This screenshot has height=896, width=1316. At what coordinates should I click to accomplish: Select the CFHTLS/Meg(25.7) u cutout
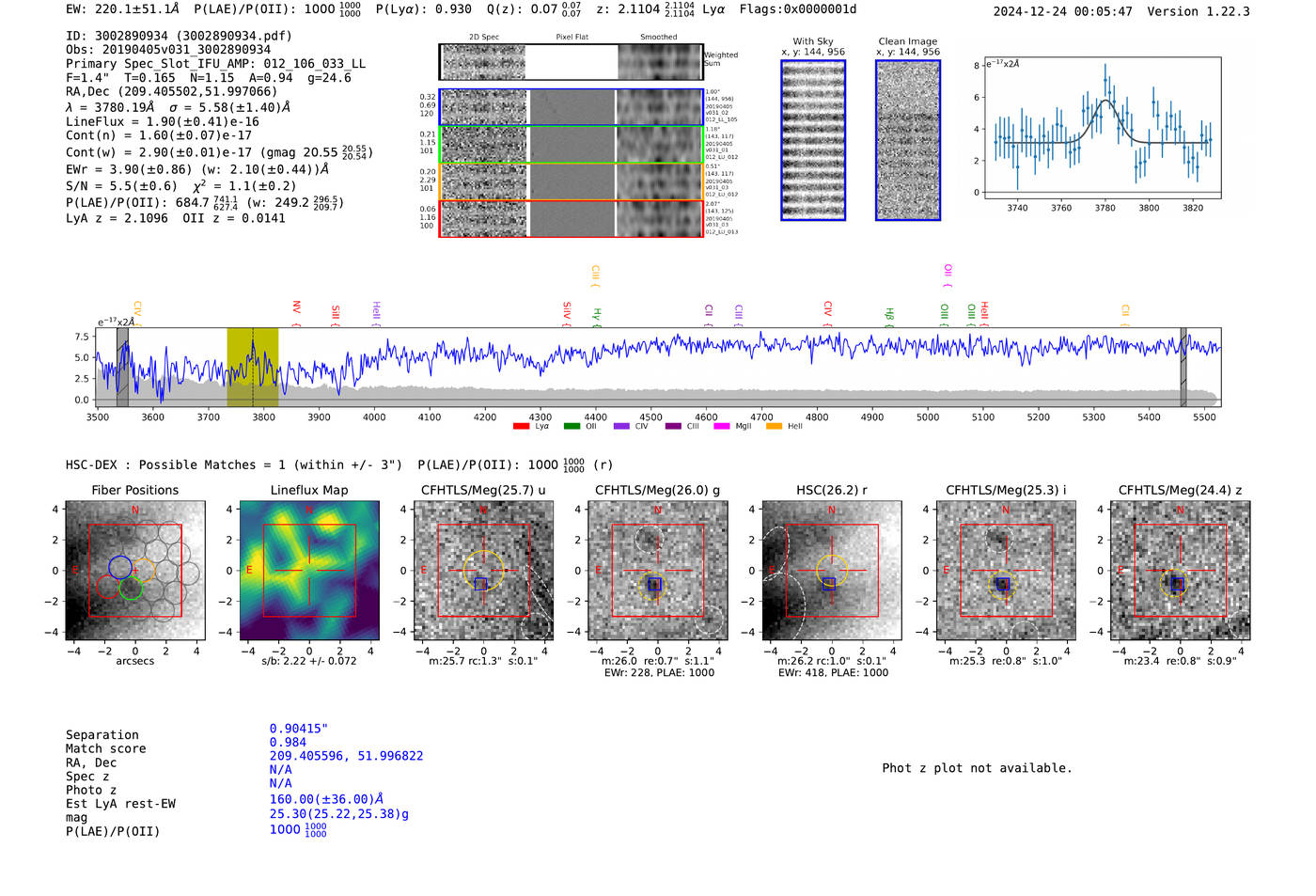[483, 571]
